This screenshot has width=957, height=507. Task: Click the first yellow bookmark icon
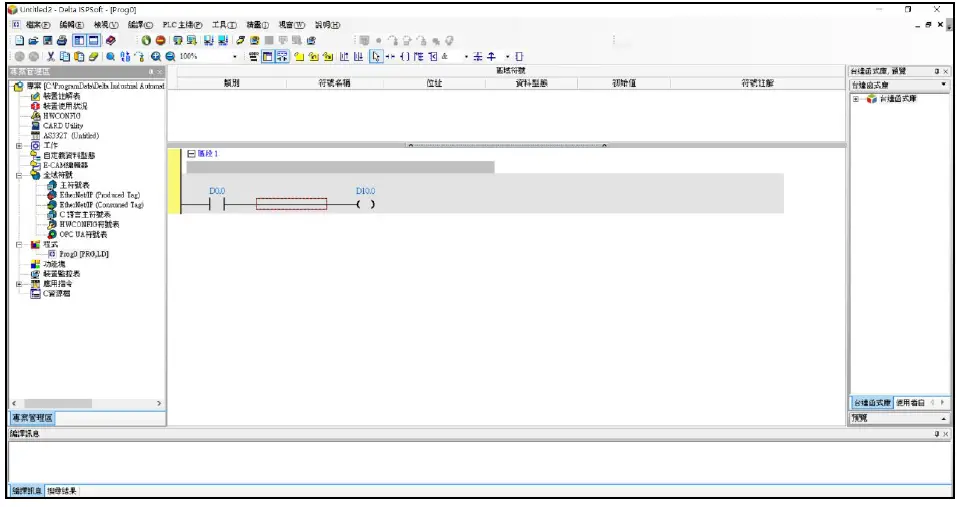299,56
